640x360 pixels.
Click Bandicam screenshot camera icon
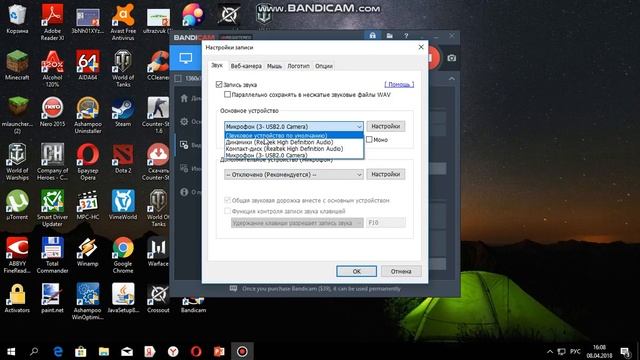(451, 58)
